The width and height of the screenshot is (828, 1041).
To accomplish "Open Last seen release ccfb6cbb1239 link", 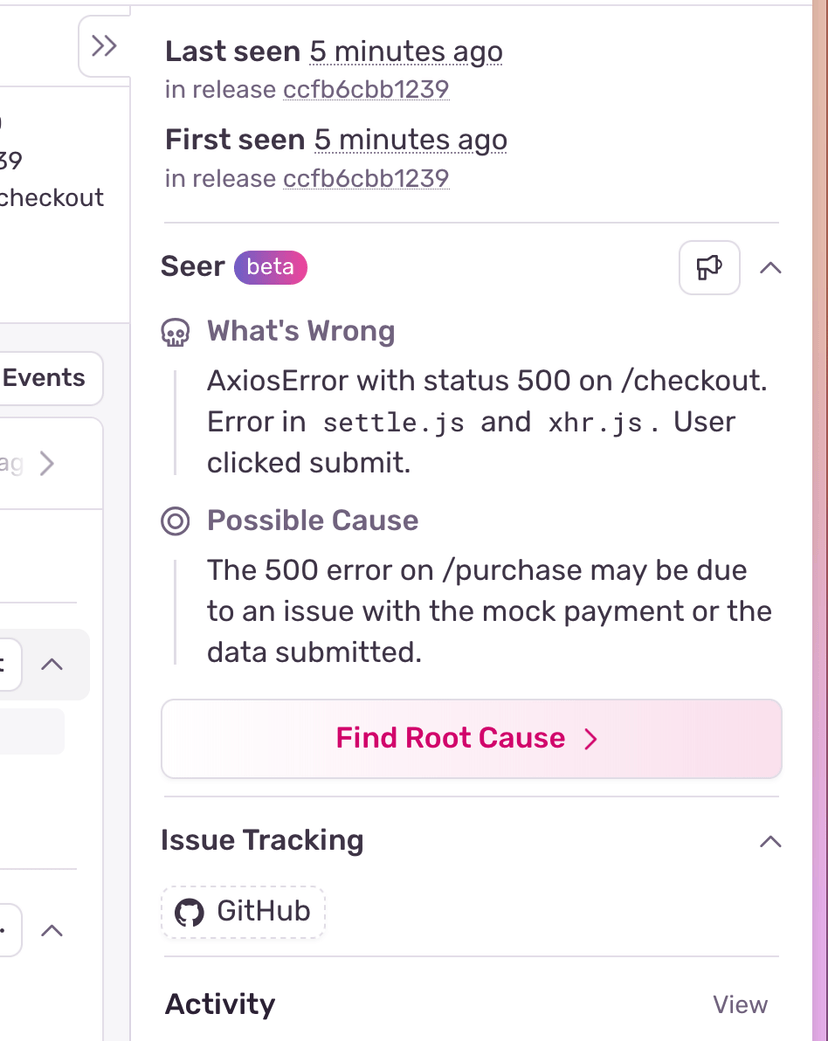I will click(x=366, y=90).
